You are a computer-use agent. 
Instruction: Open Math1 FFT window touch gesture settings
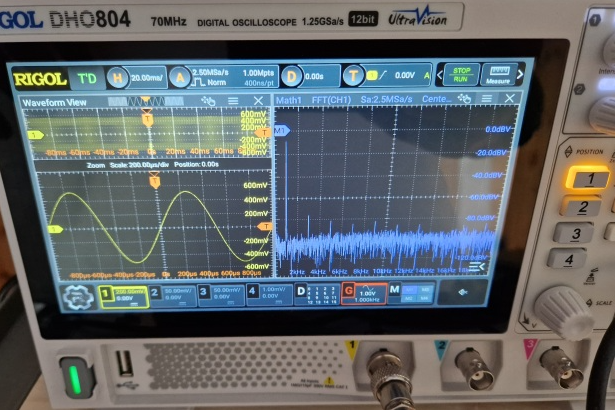coord(464,99)
